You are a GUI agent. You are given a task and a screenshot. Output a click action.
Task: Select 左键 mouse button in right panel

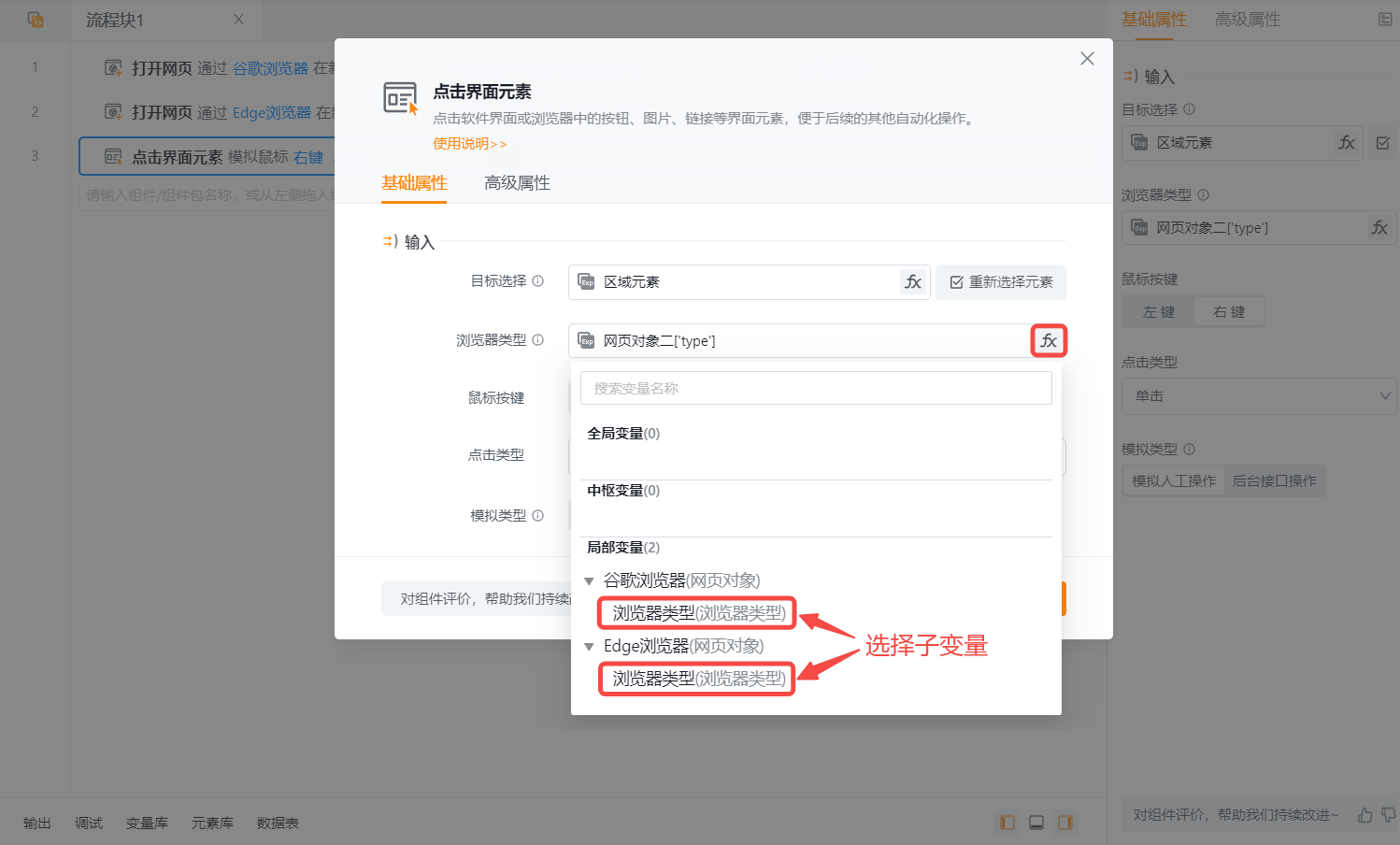1159,312
